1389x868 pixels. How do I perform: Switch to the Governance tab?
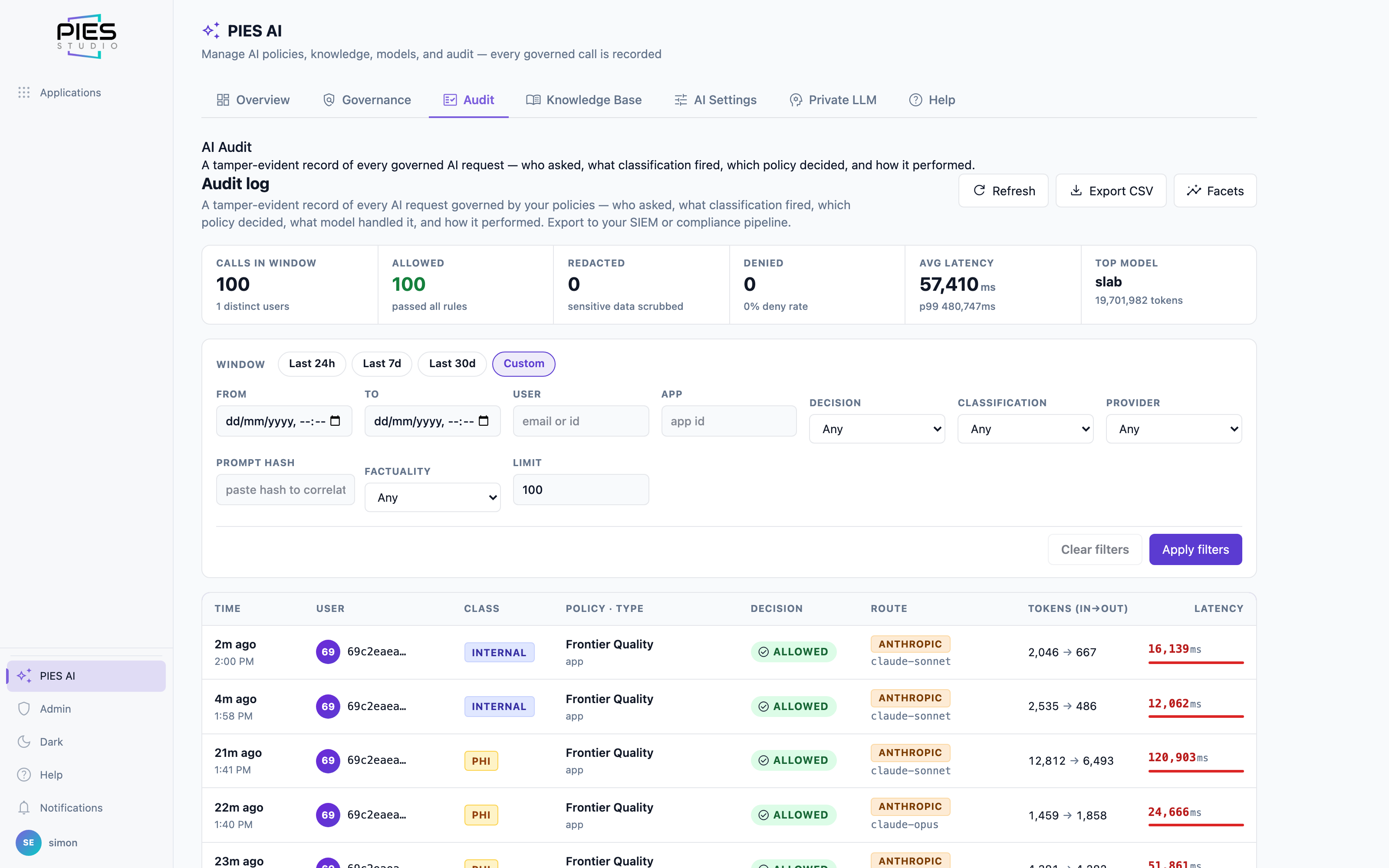coord(367,100)
